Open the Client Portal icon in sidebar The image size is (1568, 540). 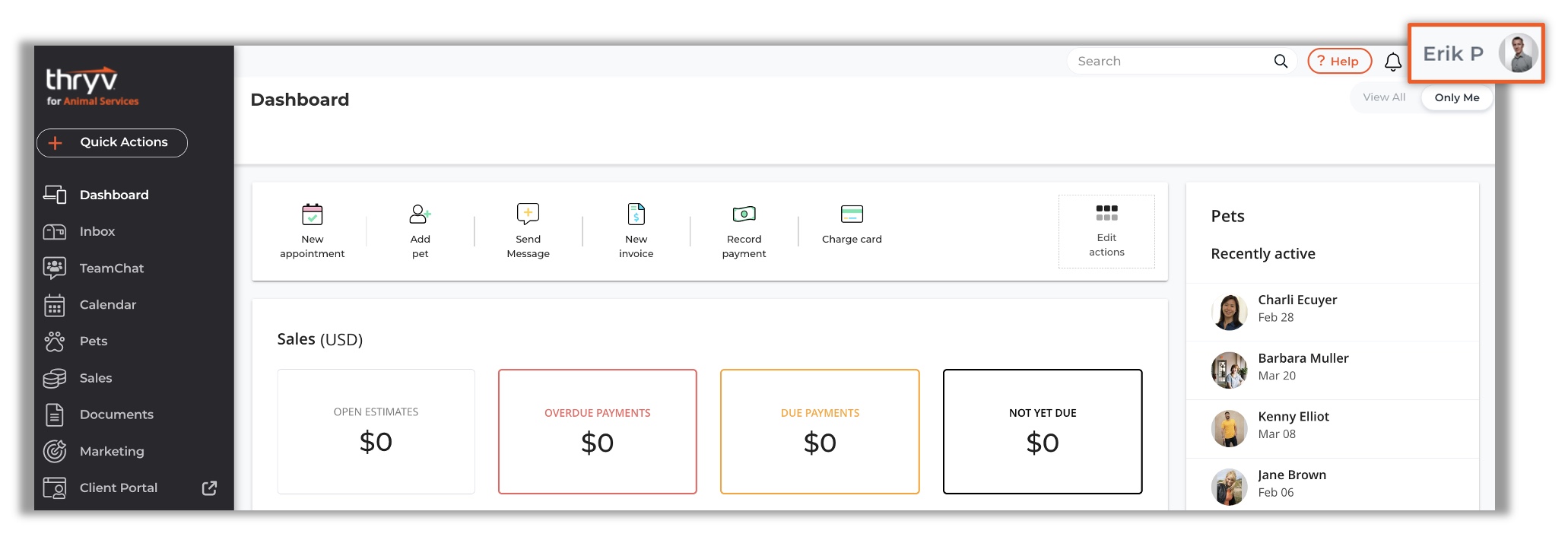(x=55, y=488)
